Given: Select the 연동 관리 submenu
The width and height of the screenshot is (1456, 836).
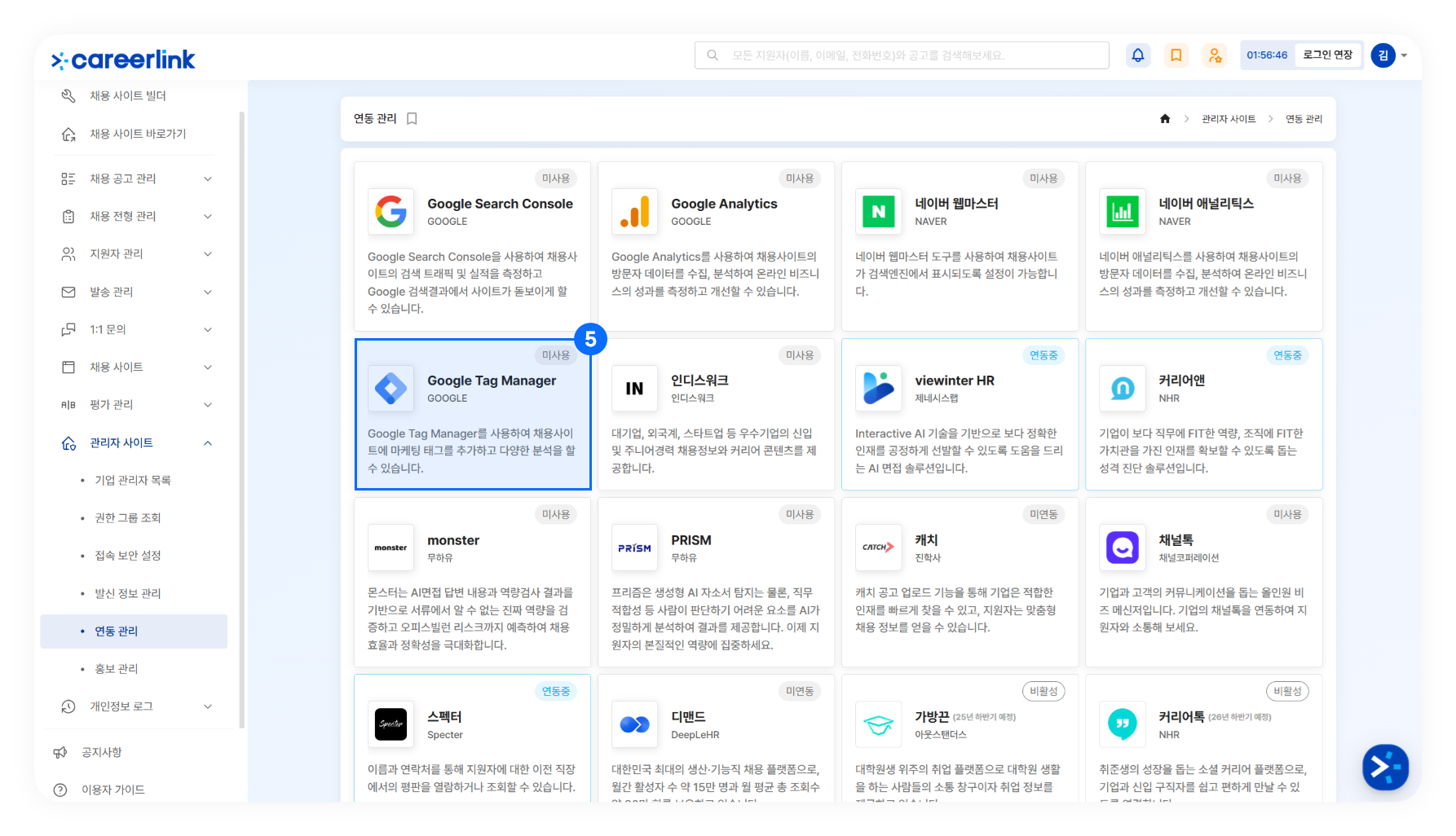Looking at the screenshot, I should click(x=134, y=631).
